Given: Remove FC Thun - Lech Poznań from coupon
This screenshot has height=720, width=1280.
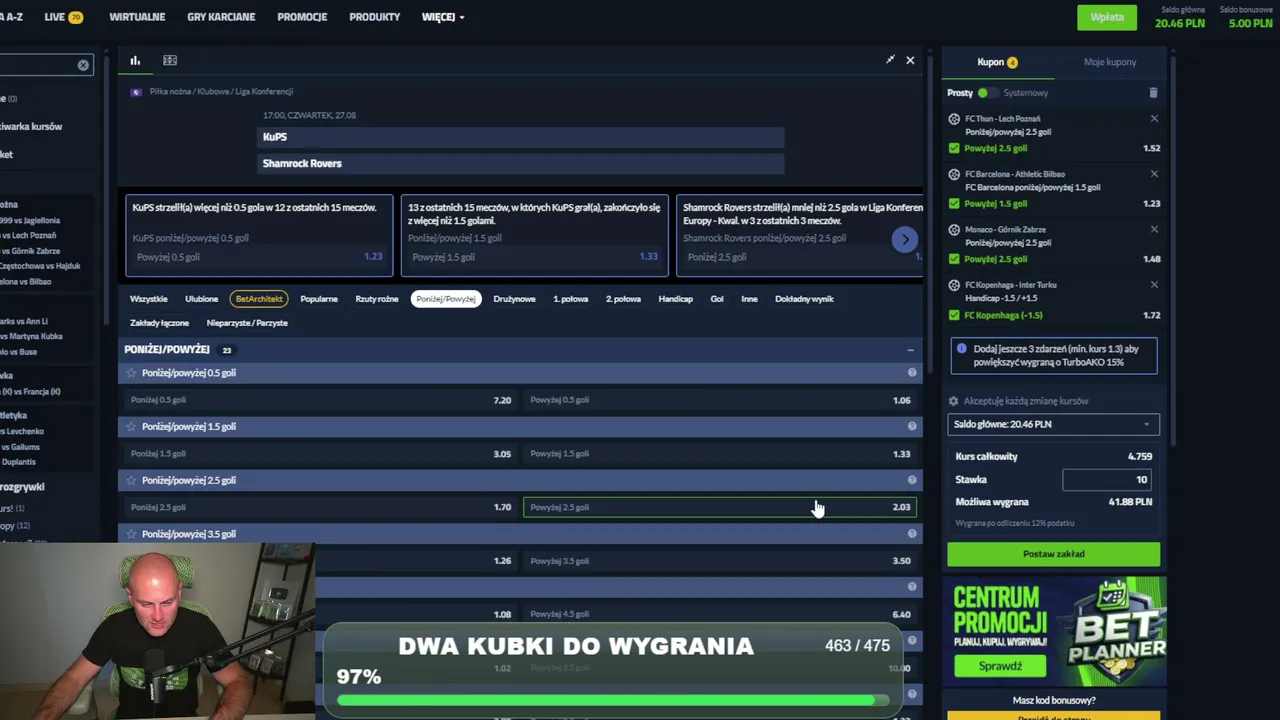Looking at the screenshot, I should pos(1154,119).
